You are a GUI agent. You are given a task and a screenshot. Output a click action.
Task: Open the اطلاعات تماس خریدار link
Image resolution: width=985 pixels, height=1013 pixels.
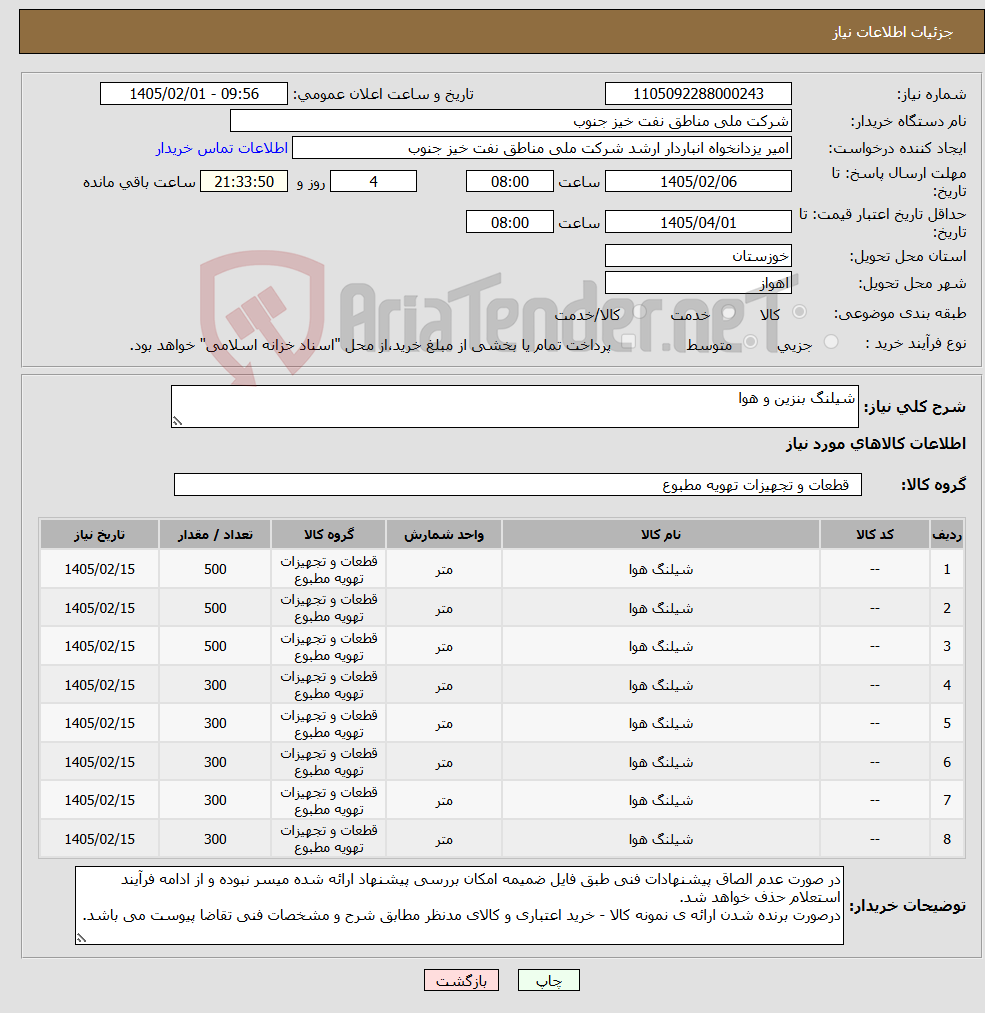(222, 148)
